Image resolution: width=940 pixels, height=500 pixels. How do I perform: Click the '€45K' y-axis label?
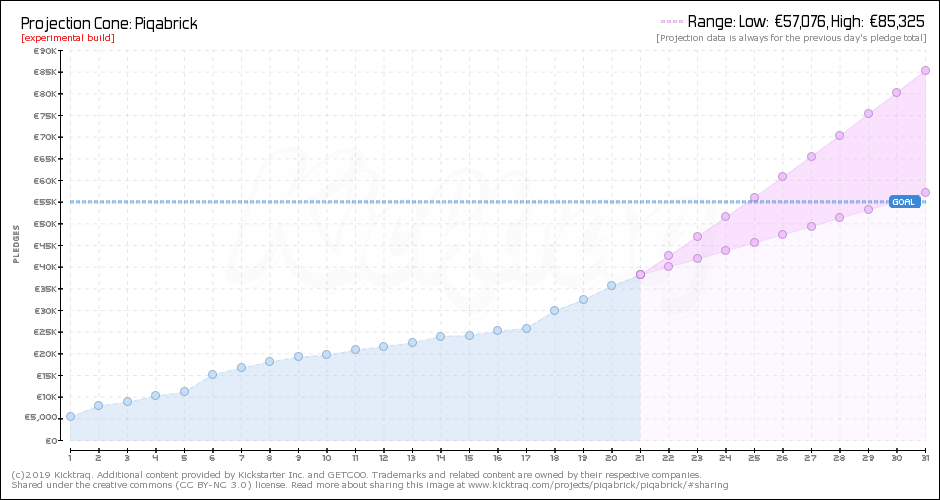[46, 246]
